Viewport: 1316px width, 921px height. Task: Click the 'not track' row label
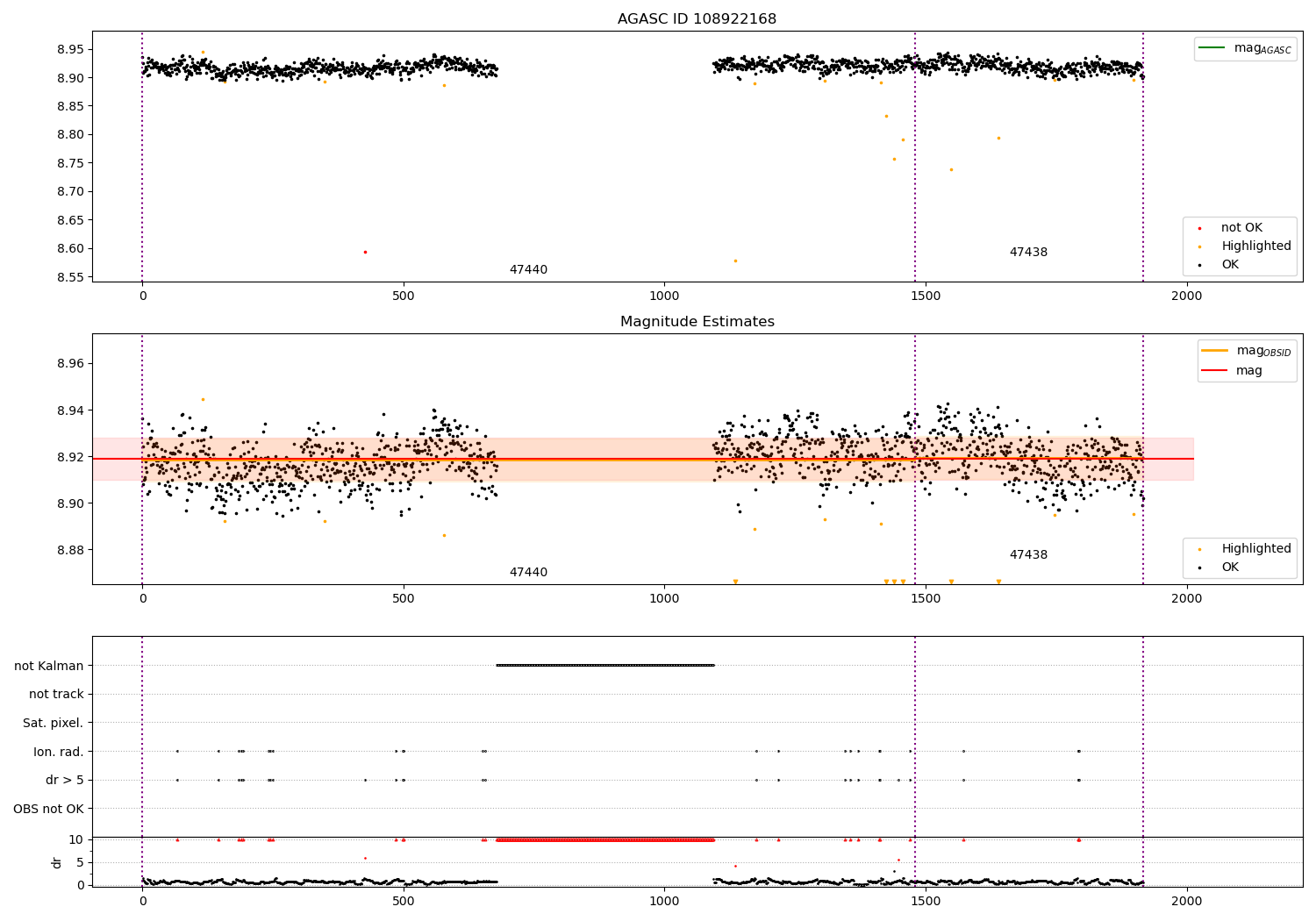pos(56,695)
